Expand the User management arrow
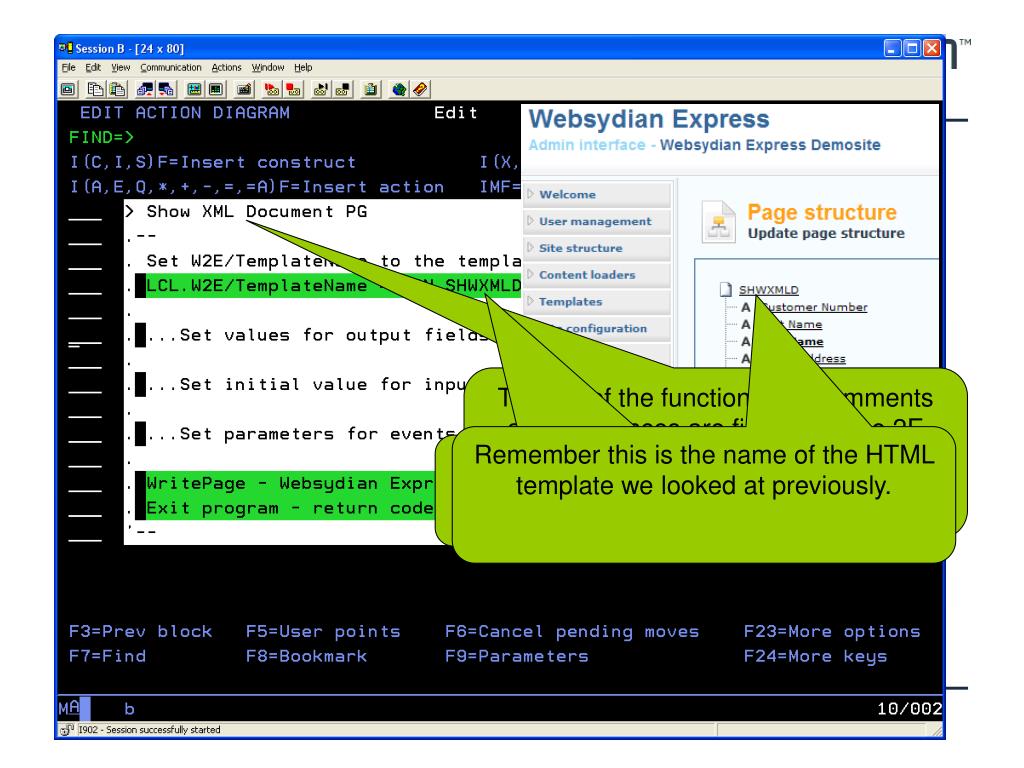 [x=530, y=221]
